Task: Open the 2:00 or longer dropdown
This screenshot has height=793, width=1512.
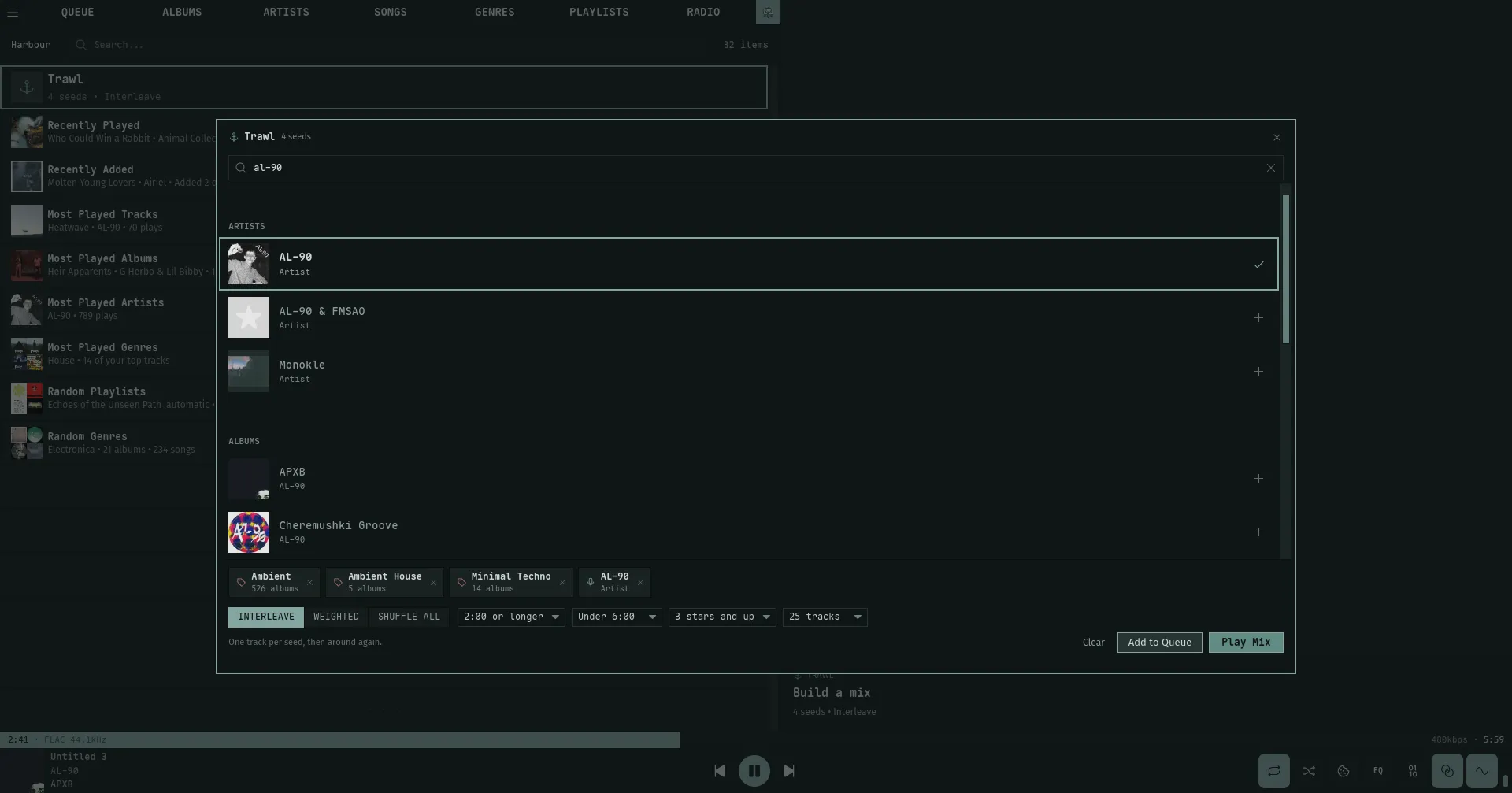Action: [x=511, y=617]
